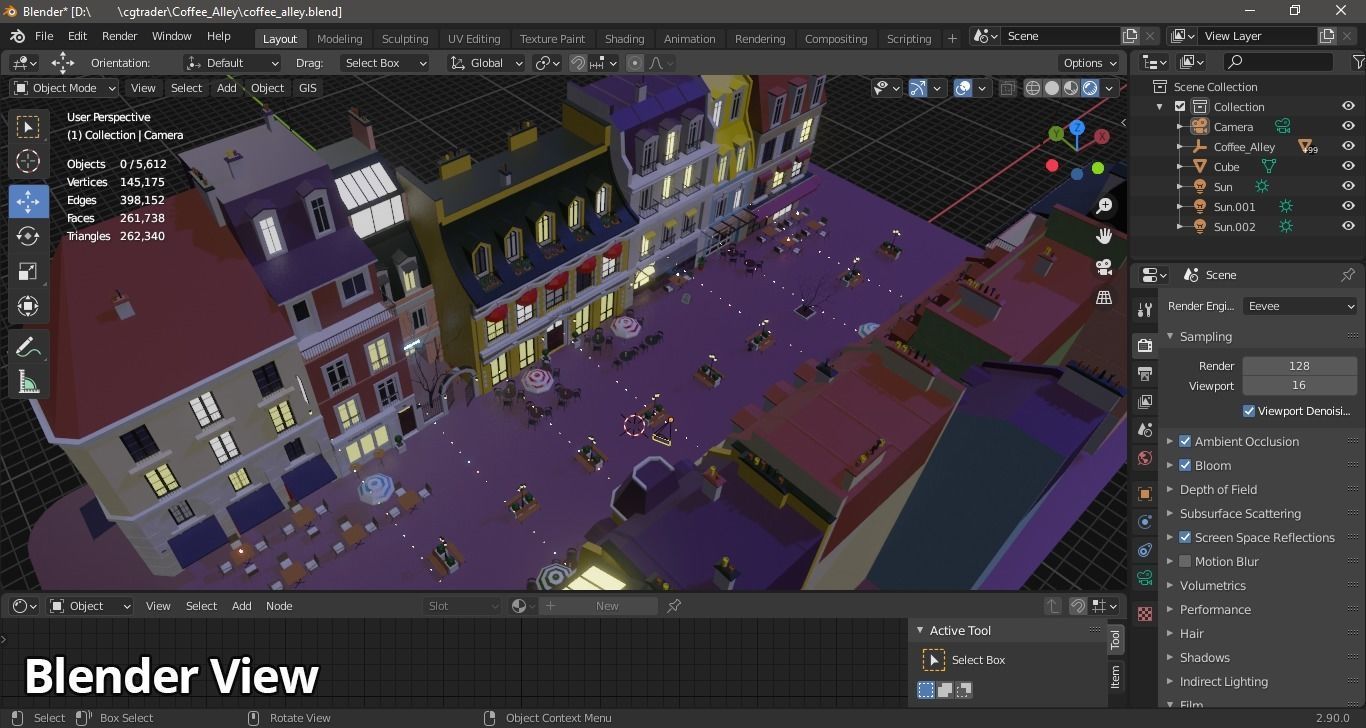Click the zoom view magnifier gizmo
This screenshot has width=1366, height=728.
[1104, 206]
